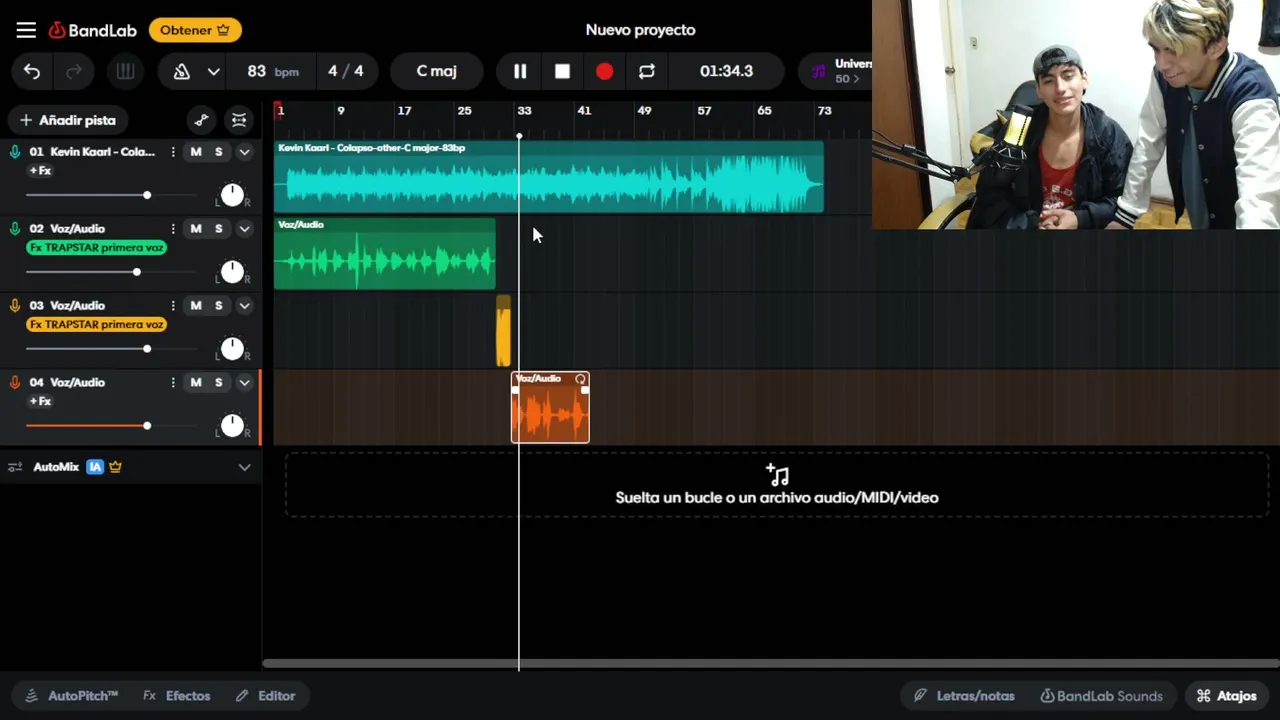Stop playback
This screenshot has width=1280, height=720.
[562, 71]
